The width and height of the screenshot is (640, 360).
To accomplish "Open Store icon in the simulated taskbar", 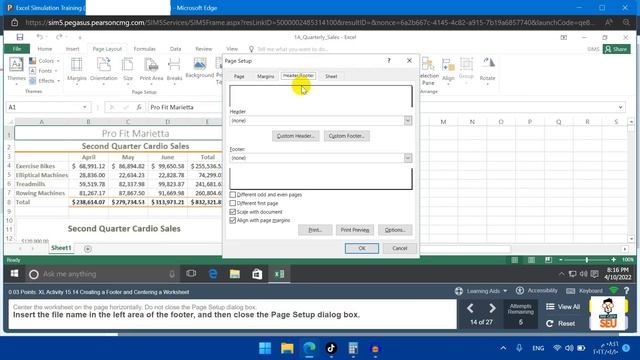I will click(x=257, y=274).
